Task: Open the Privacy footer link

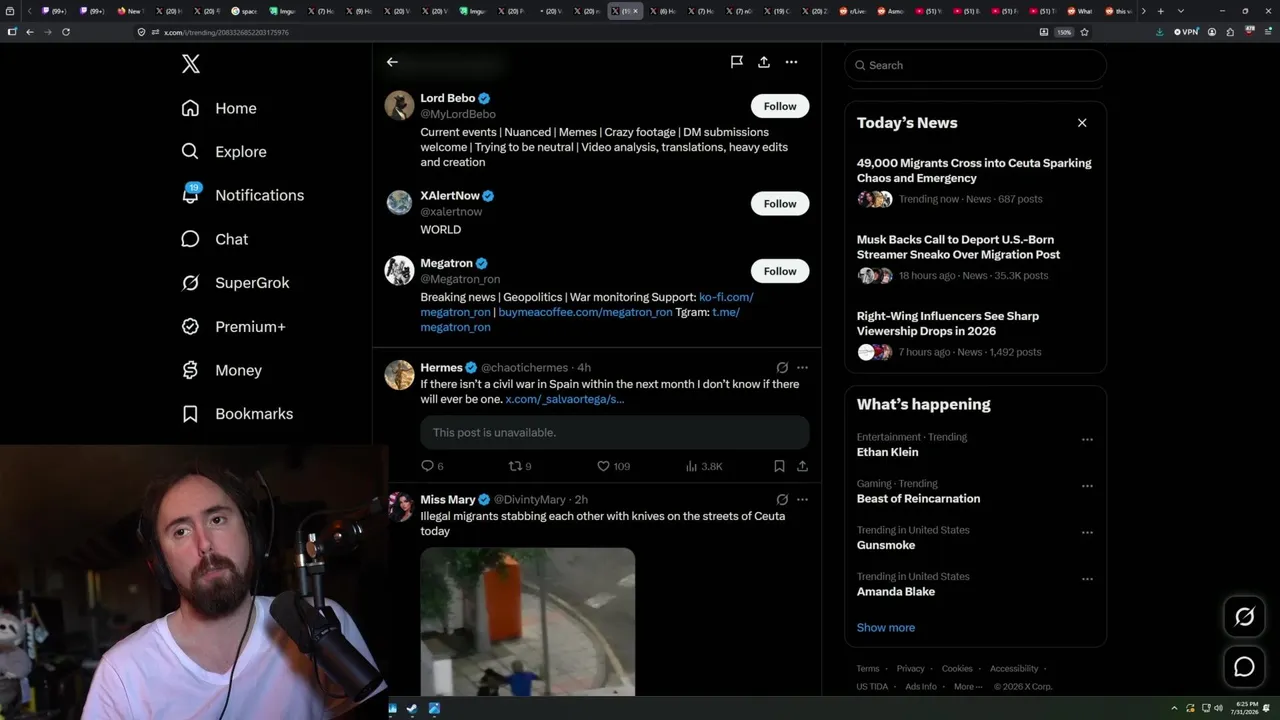Action: [x=911, y=669]
